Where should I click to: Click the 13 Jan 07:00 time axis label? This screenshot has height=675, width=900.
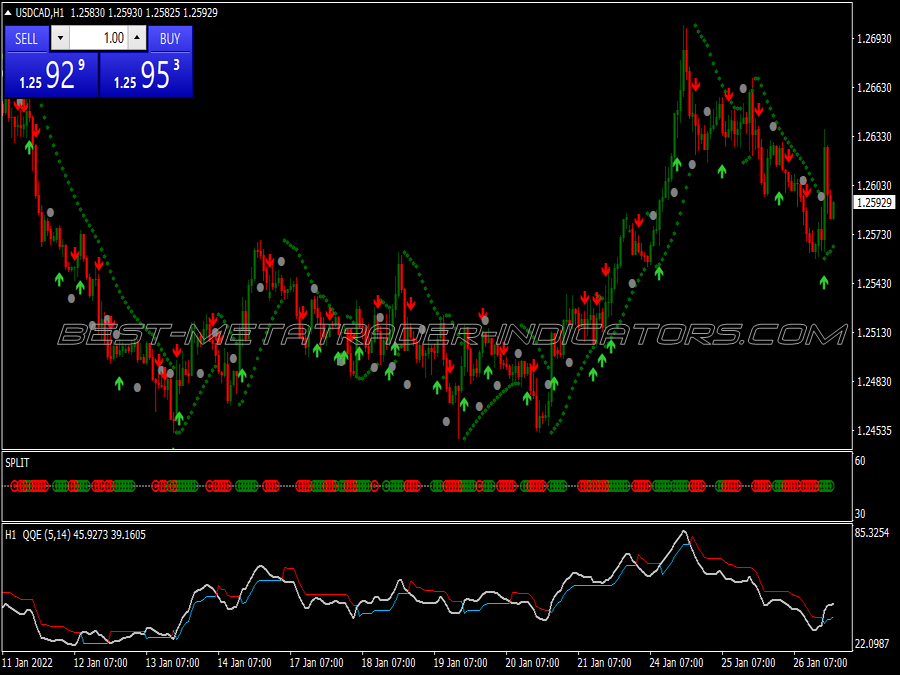coord(172,663)
